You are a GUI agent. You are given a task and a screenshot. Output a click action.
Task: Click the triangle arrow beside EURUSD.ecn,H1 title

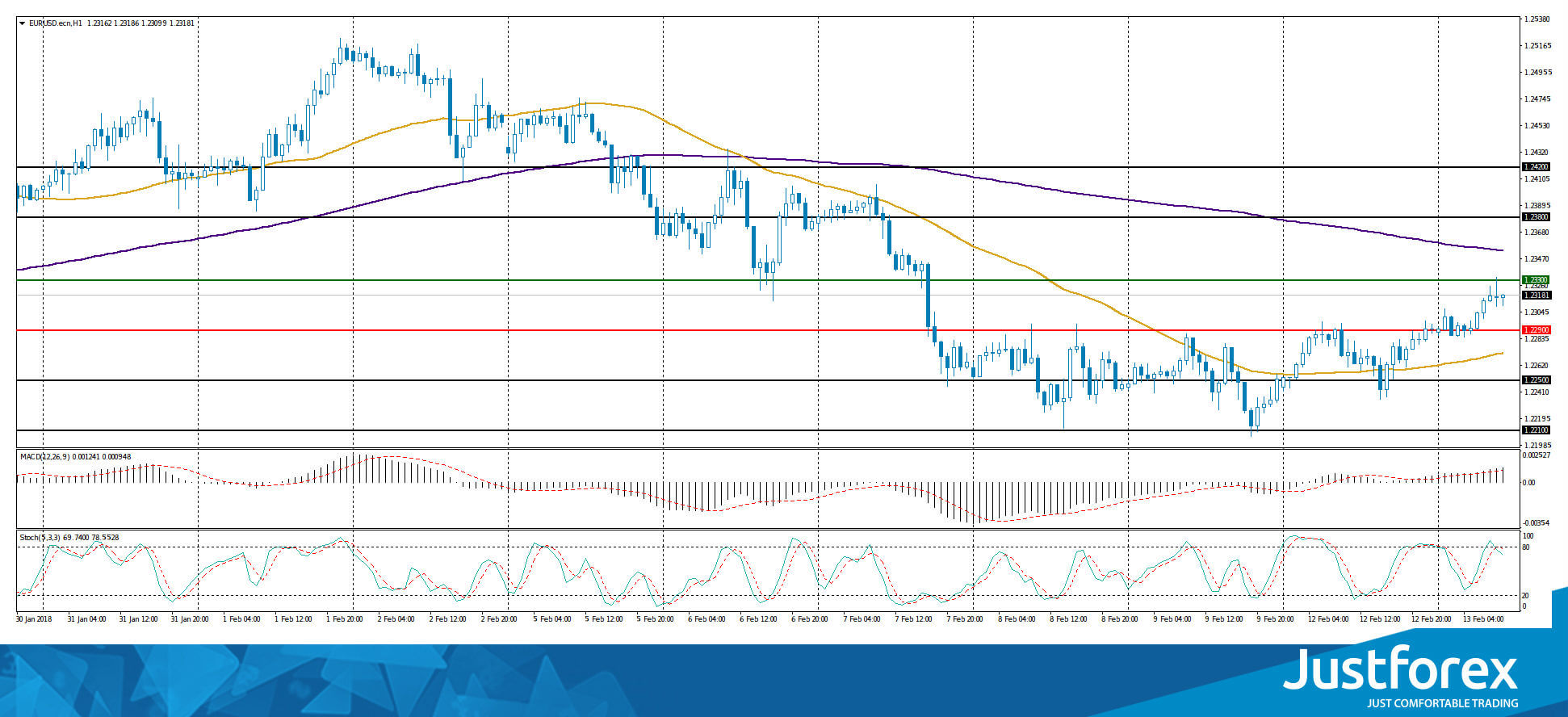click(22, 23)
